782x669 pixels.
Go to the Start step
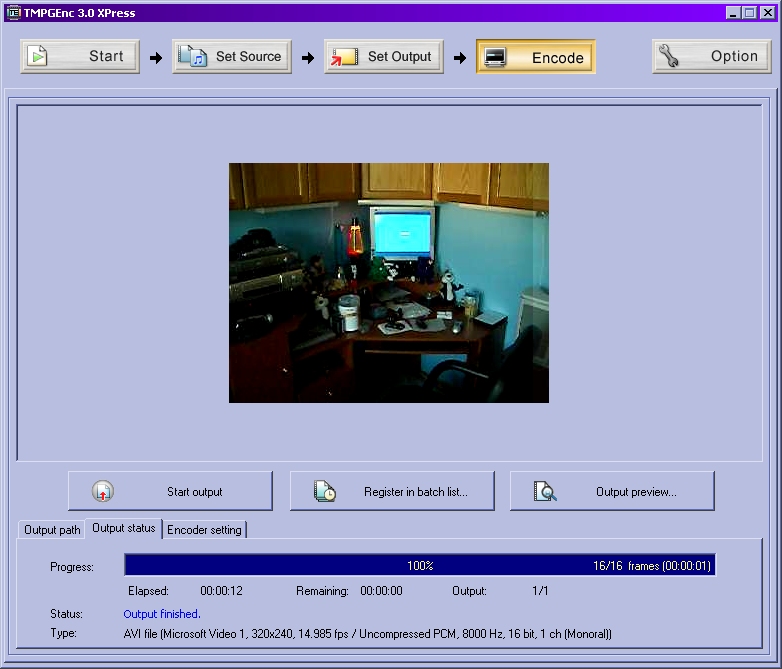(x=80, y=56)
